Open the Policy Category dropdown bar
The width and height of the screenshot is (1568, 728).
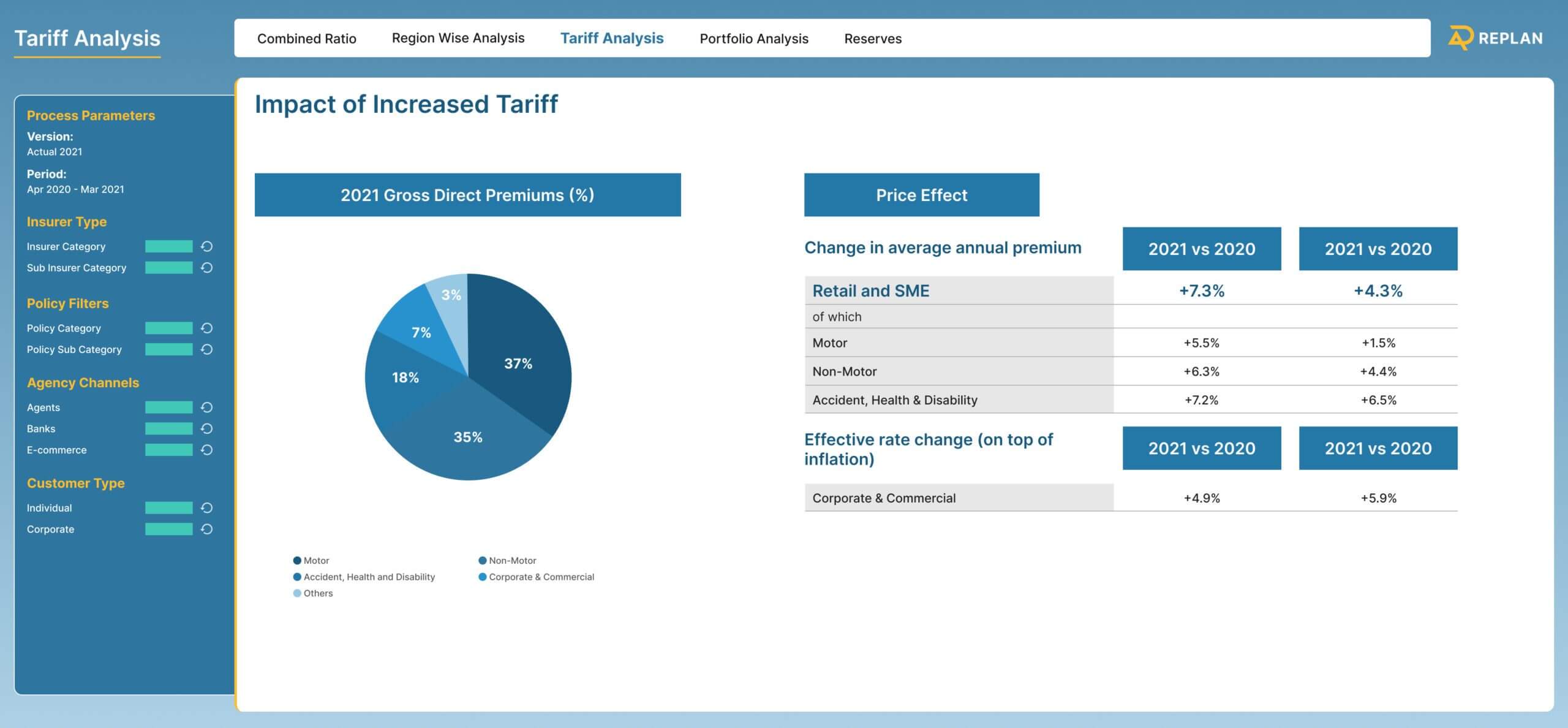pos(168,328)
